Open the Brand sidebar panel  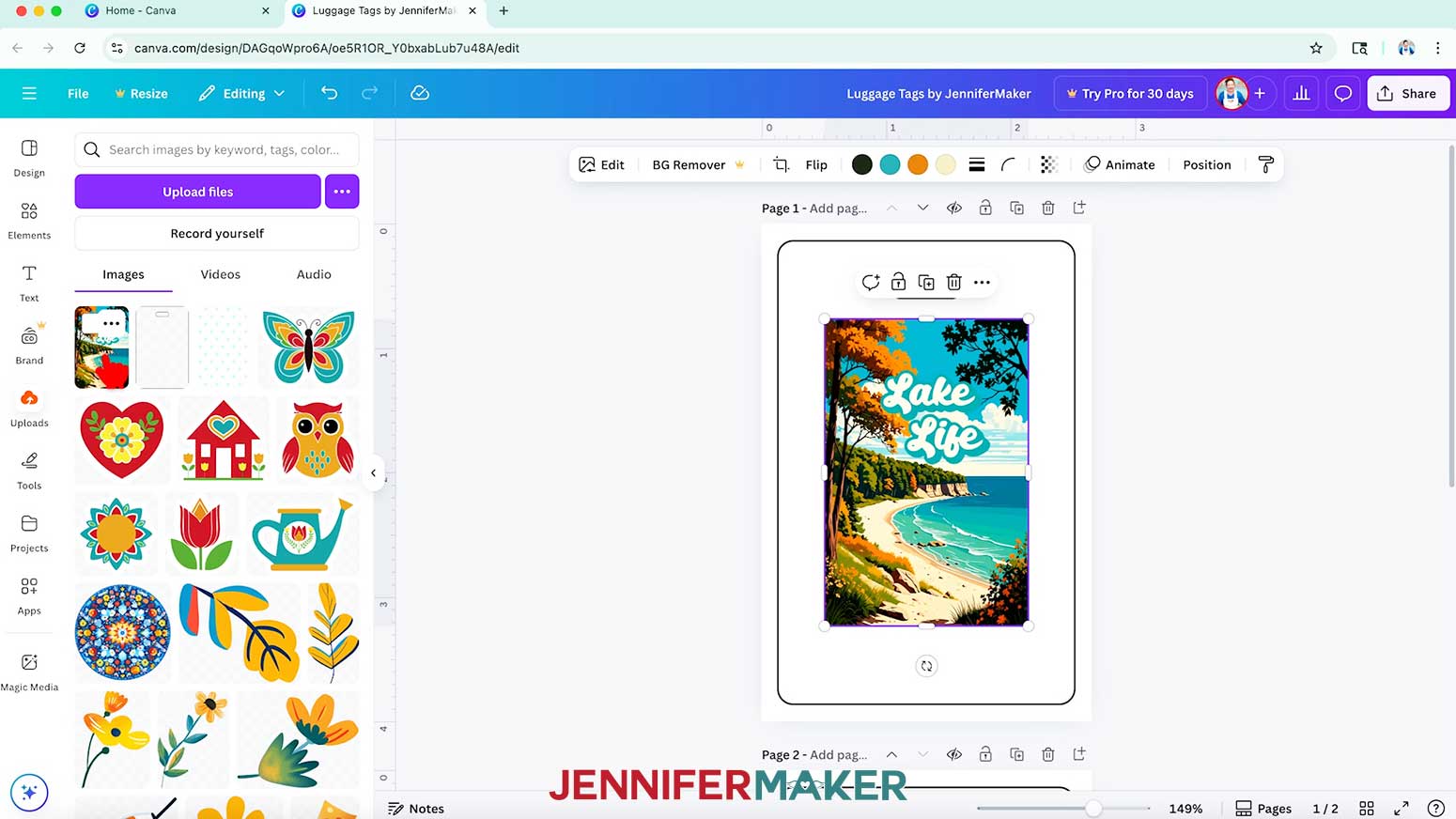tap(29, 346)
